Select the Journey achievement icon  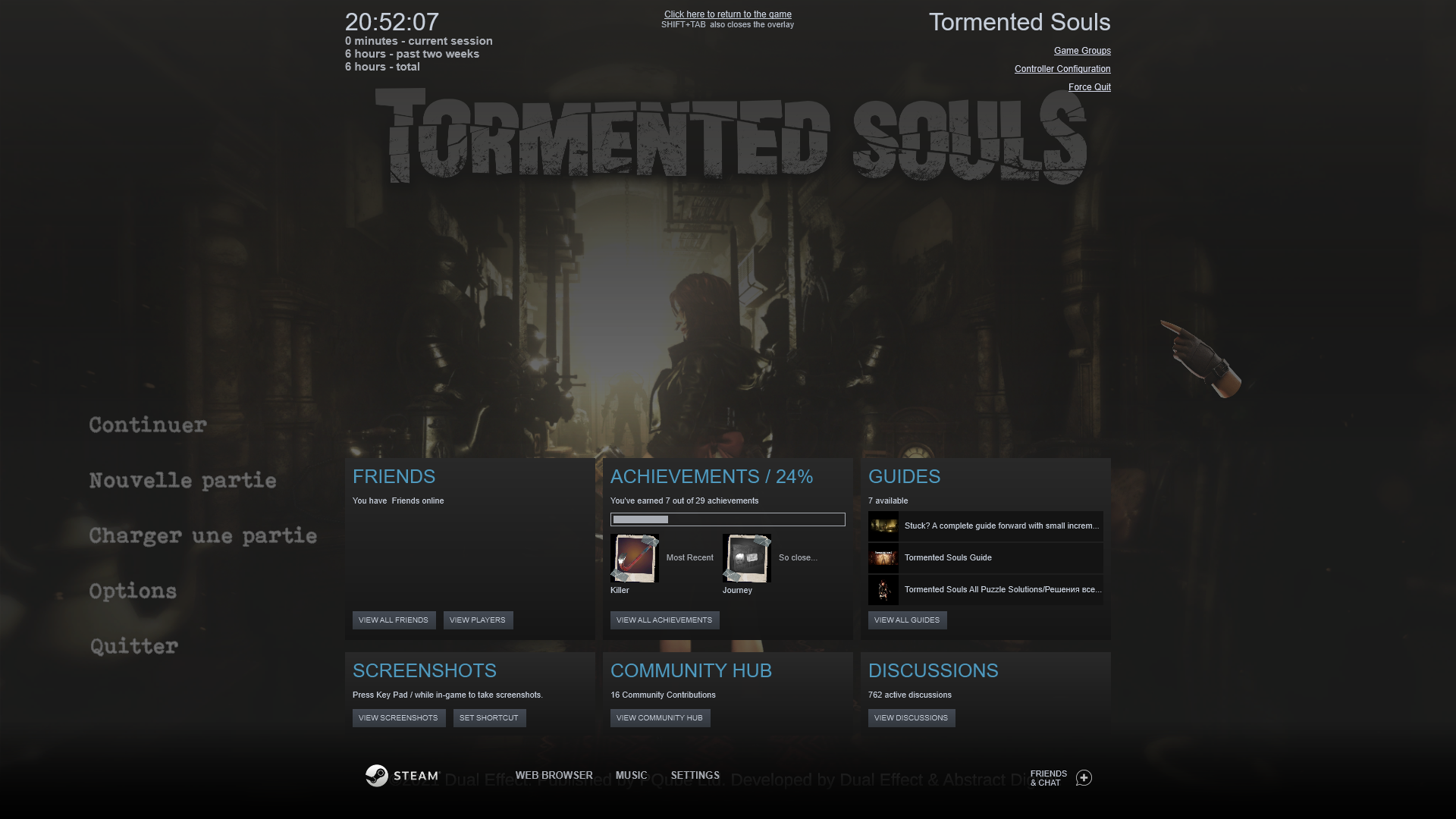[747, 558]
